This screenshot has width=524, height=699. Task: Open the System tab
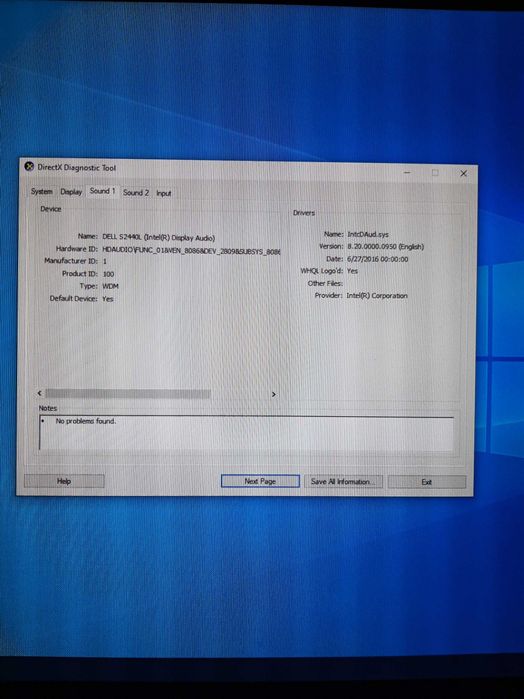tap(41, 191)
